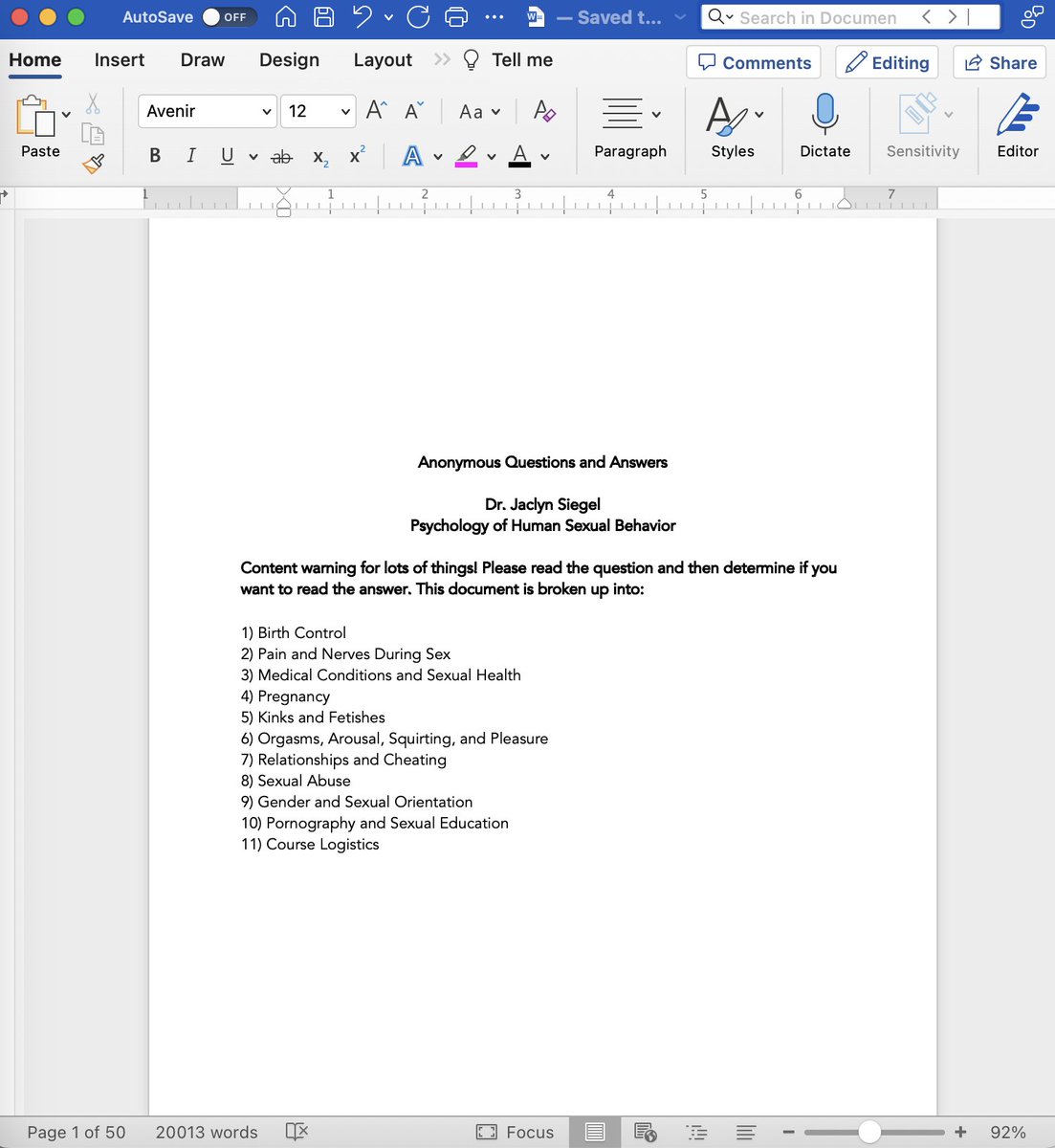Image resolution: width=1055 pixels, height=1148 pixels.
Task: Open the Editor pane
Action: pyautogui.click(x=1018, y=126)
